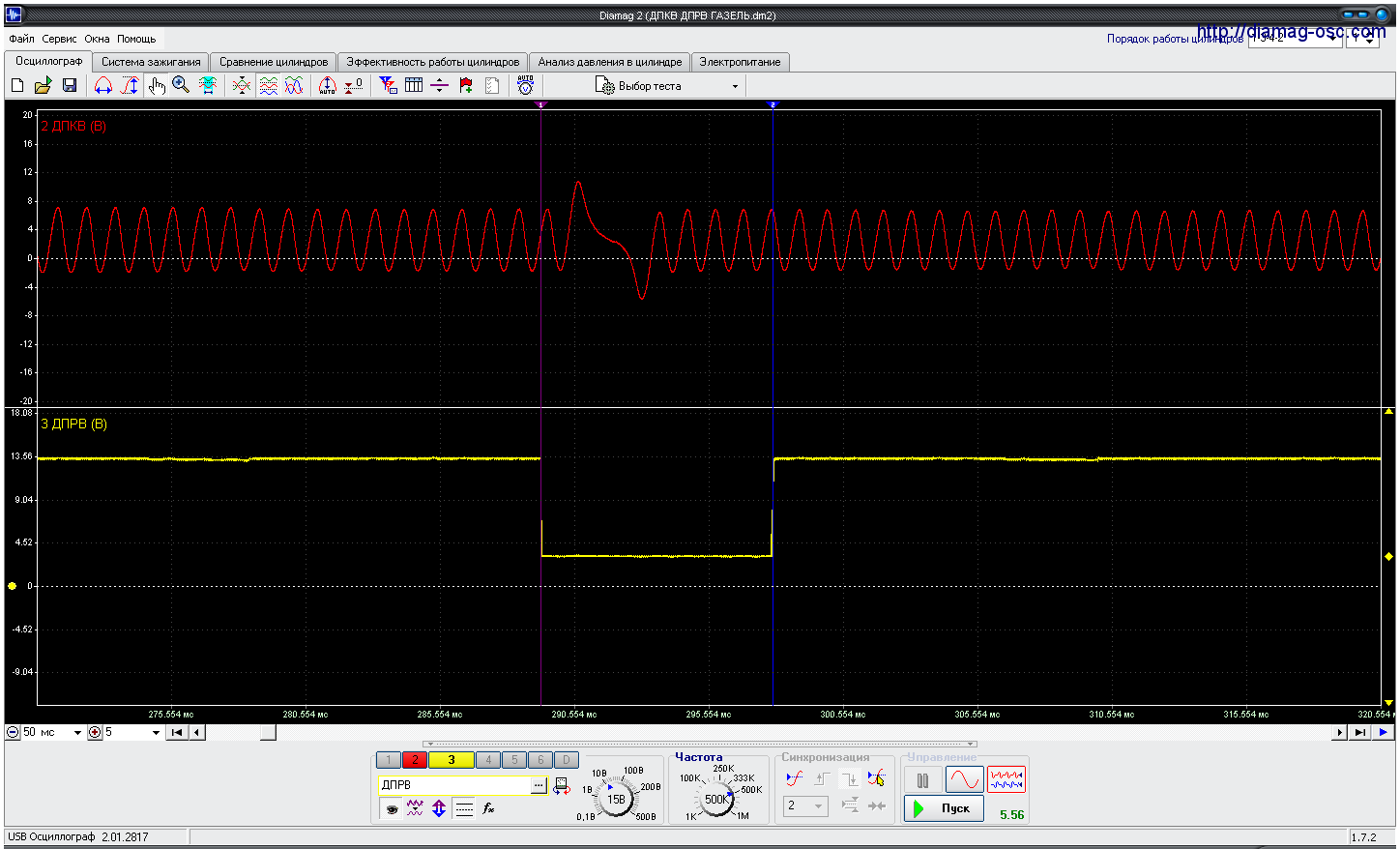Click the blue play arrow by scrollbar

coord(1384,732)
